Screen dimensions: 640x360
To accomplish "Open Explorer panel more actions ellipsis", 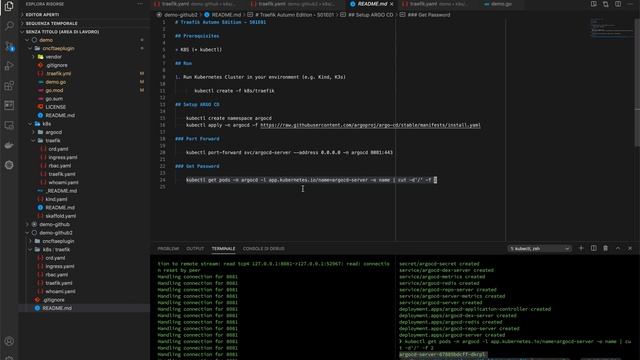I will pyautogui.click(x=140, y=4).
